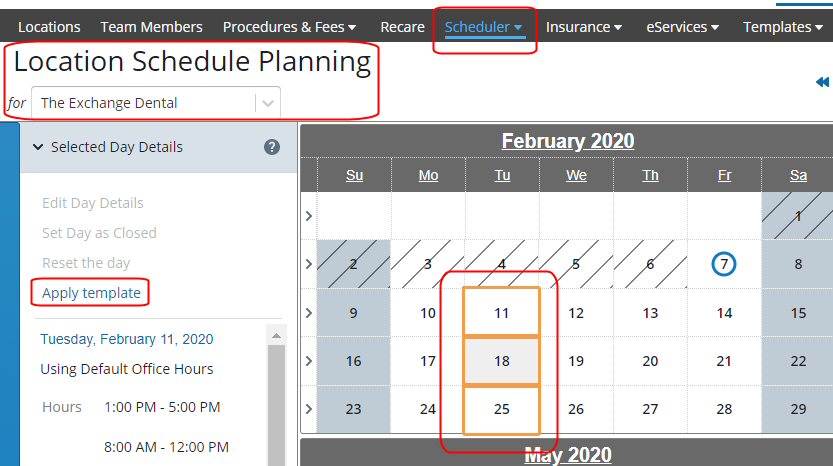Image resolution: width=833 pixels, height=466 pixels.
Task: Select the circled date February 7
Action: [724, 264]
